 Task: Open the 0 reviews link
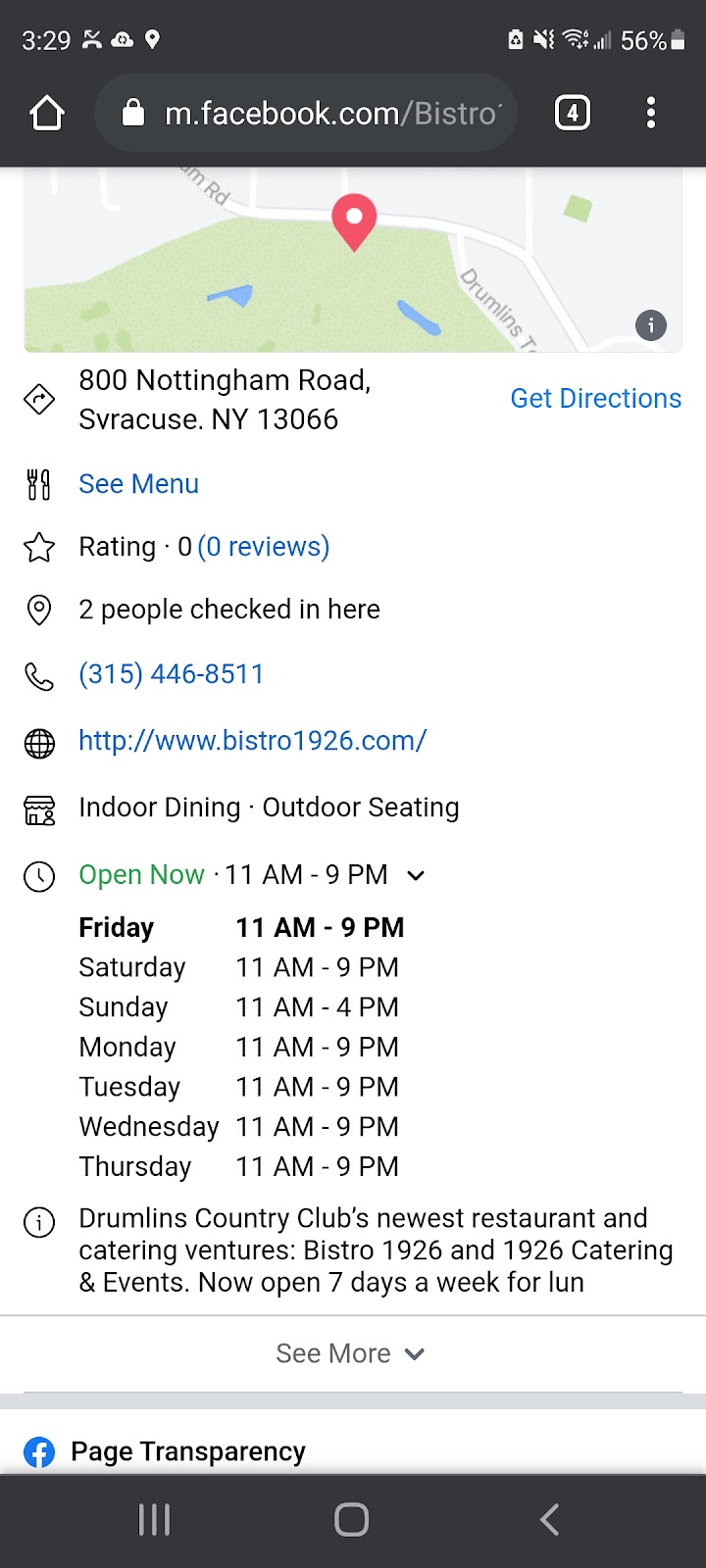click(x=264, y=547)
